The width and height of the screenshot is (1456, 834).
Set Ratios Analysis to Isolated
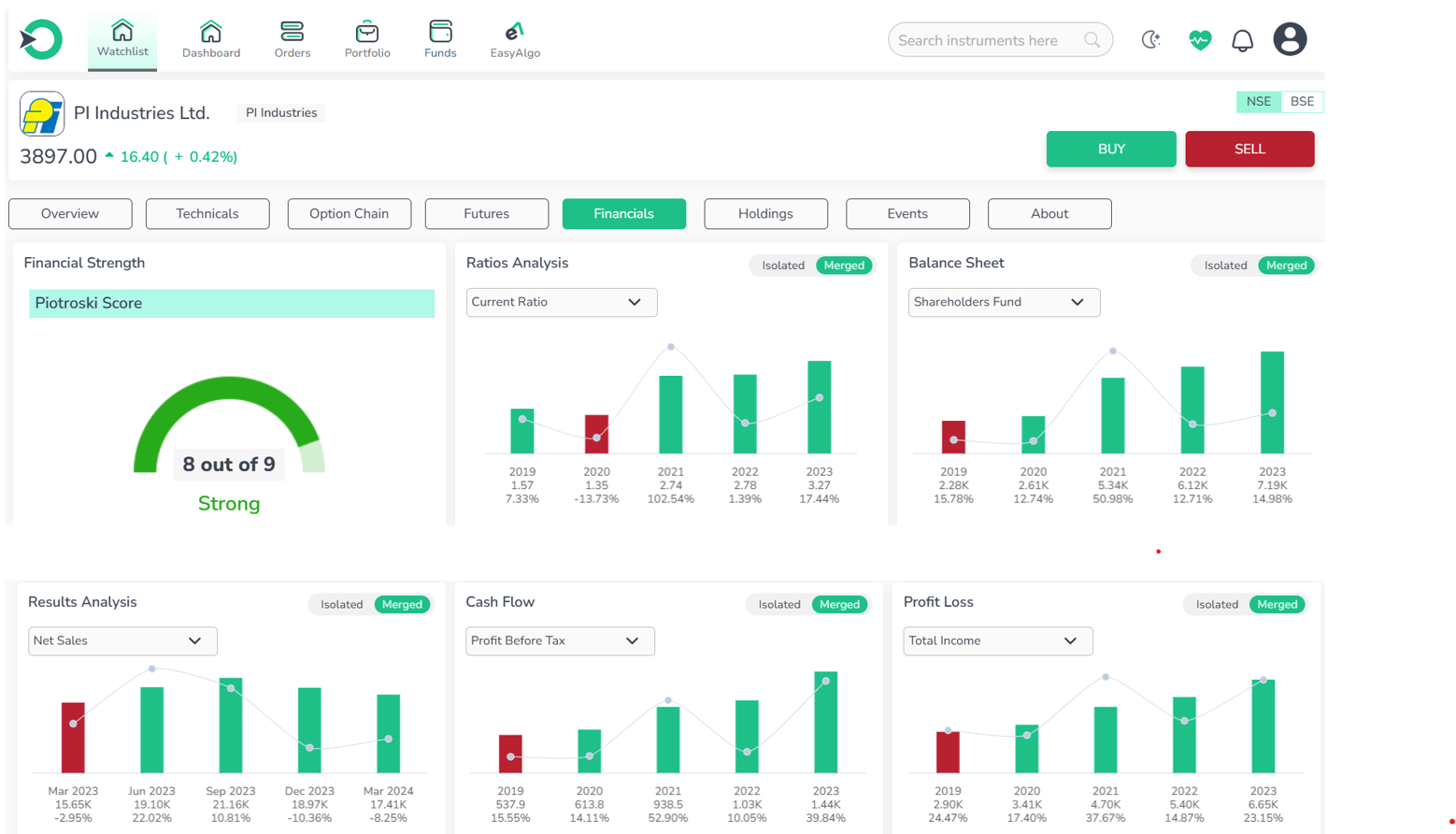pyautogui.click(x=783, y=266)
